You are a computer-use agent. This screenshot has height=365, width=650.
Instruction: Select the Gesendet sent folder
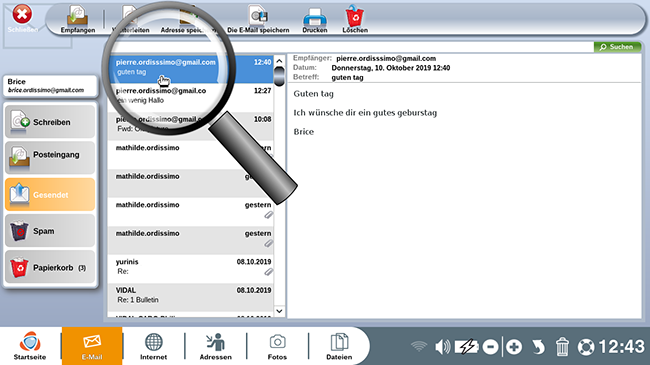point(50,194)
